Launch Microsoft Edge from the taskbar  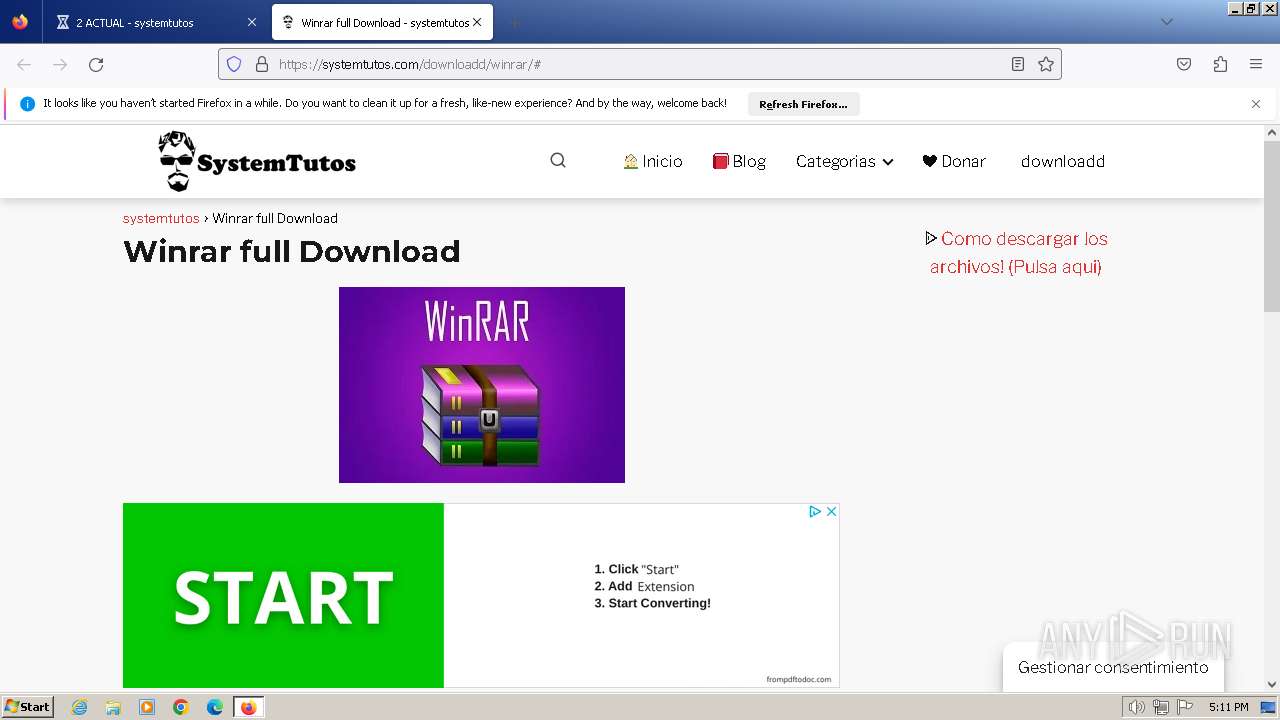(215, 707)
